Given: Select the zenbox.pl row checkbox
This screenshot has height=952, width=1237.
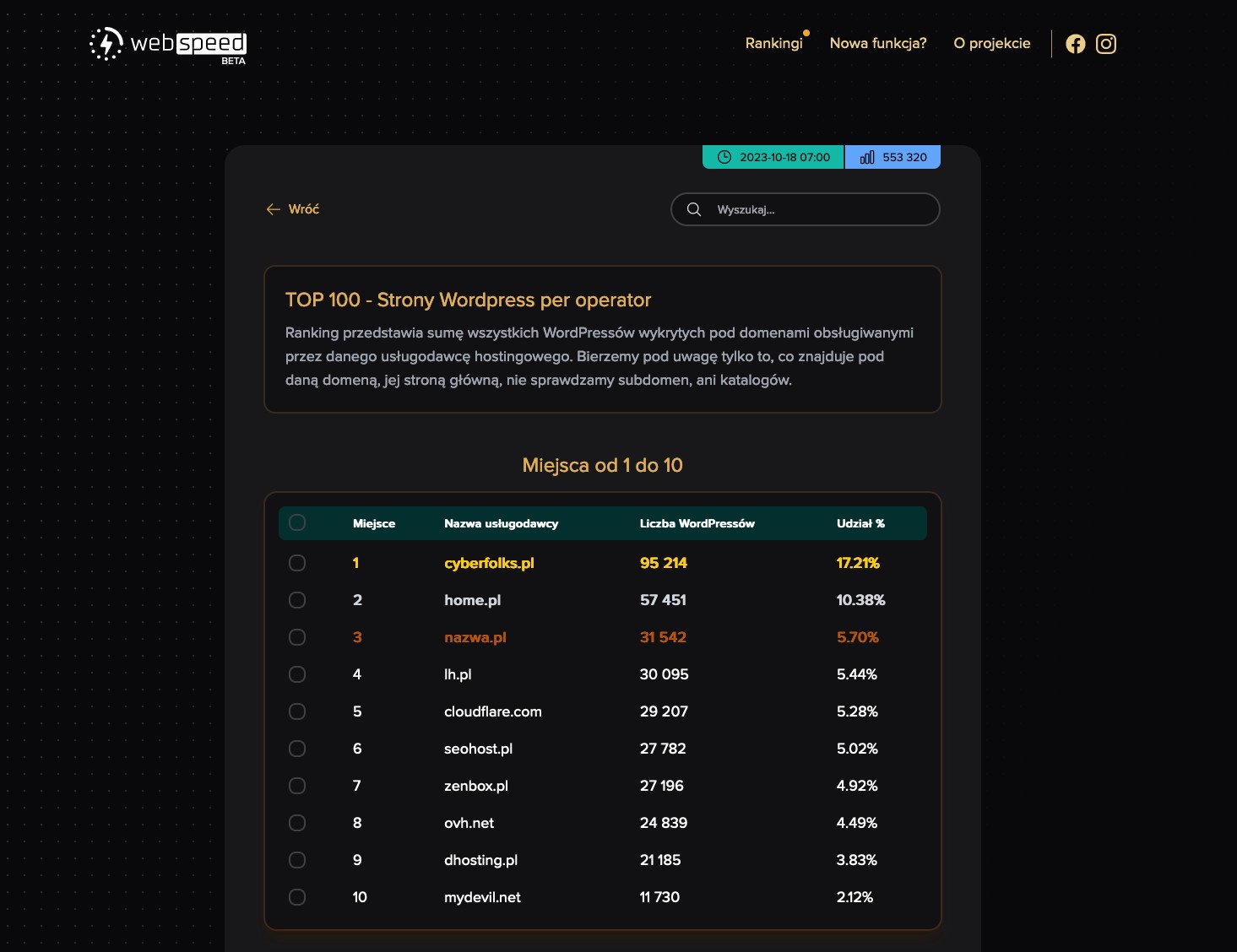Looking at the screenshot, I should 297,786.
